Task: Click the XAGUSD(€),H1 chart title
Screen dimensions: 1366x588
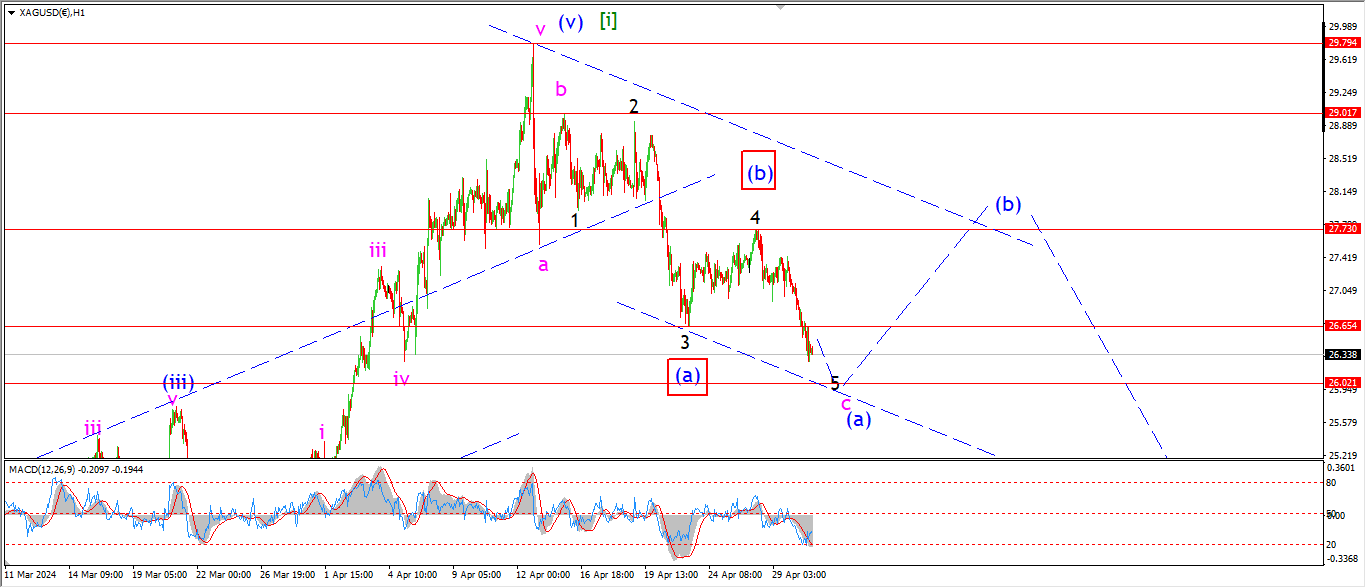Action: click(x=46, y=12)
